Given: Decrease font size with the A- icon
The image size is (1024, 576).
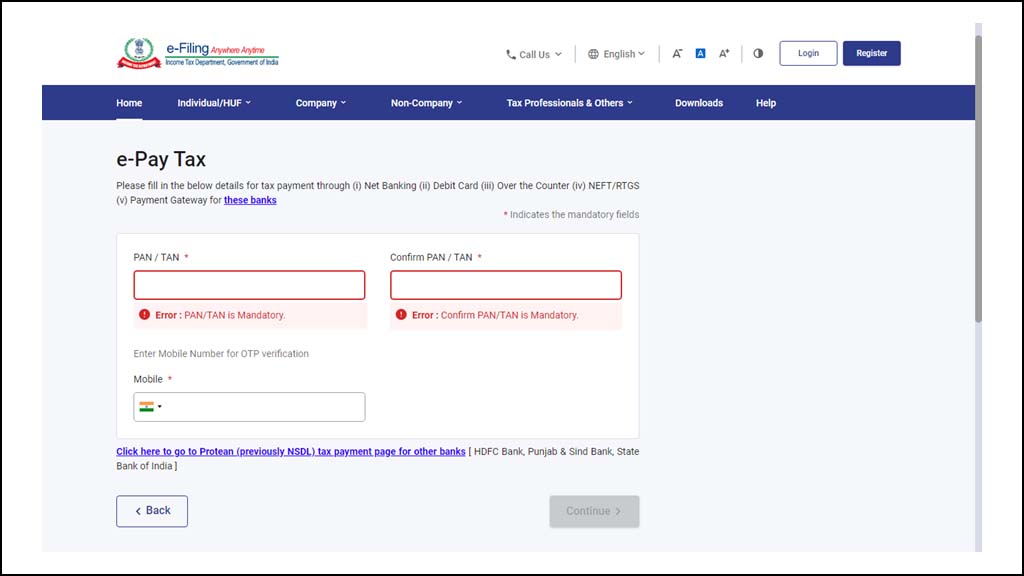Looking at the screenshot, I should (677, 54).
